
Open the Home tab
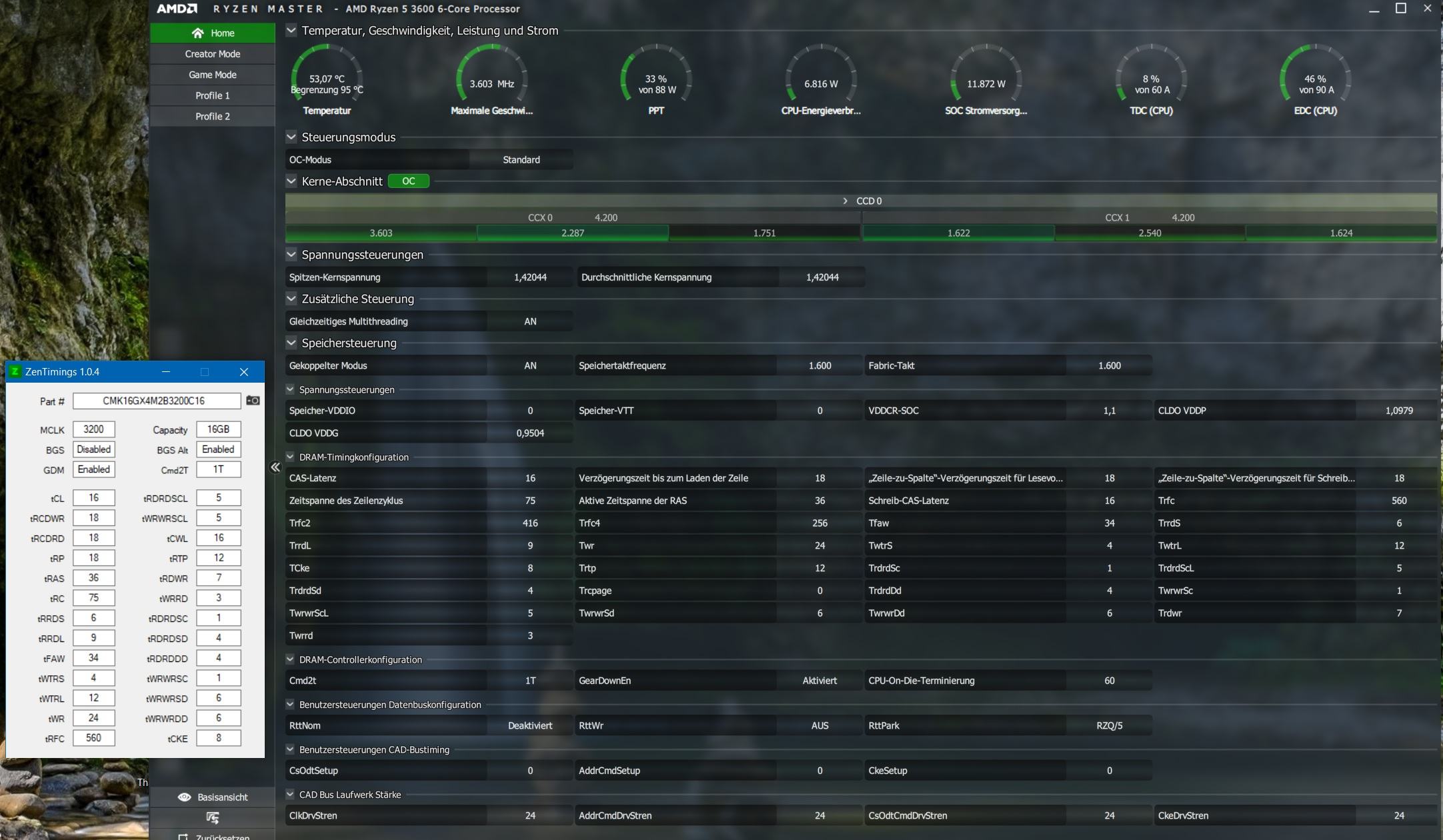tap(213, 33)
